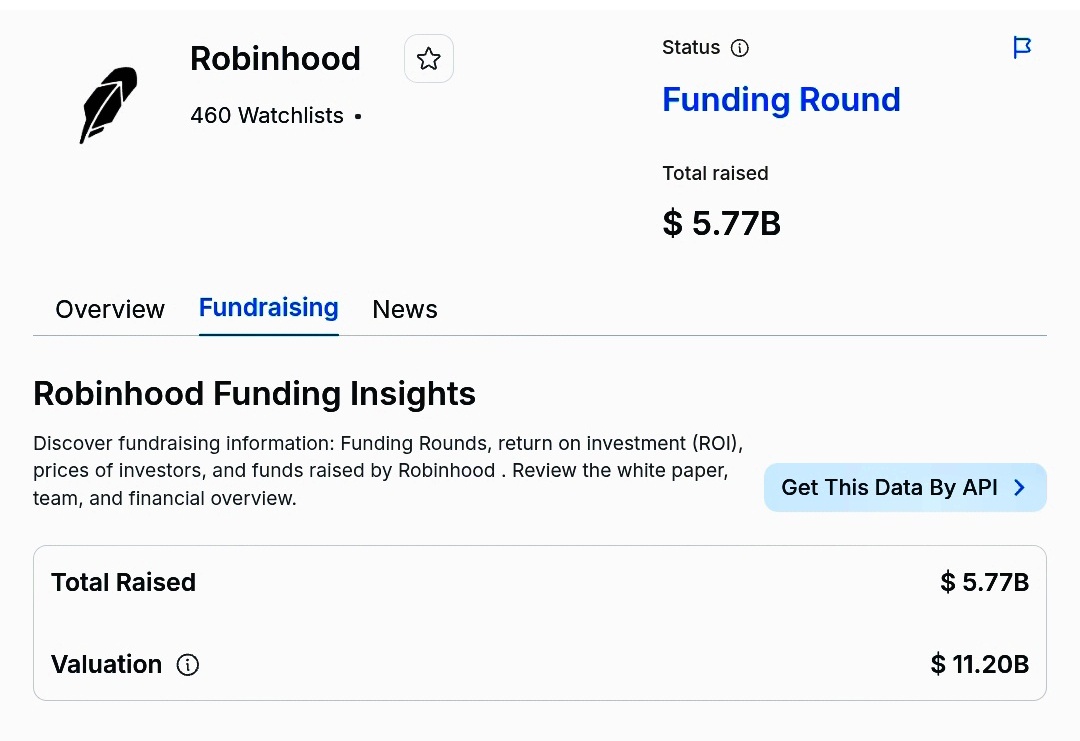
Task: Click the arrow chevron on the API button
Action: (x=1020, y=488)
